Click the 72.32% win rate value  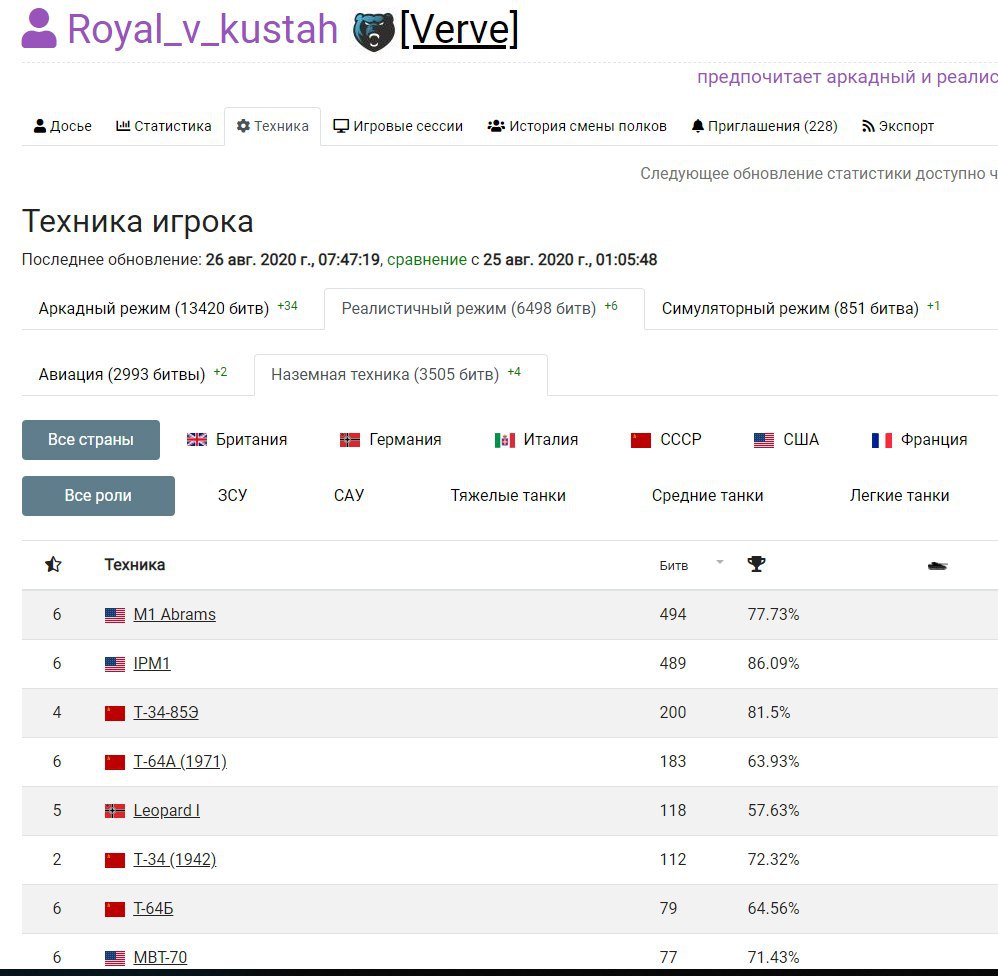[773, 859]
